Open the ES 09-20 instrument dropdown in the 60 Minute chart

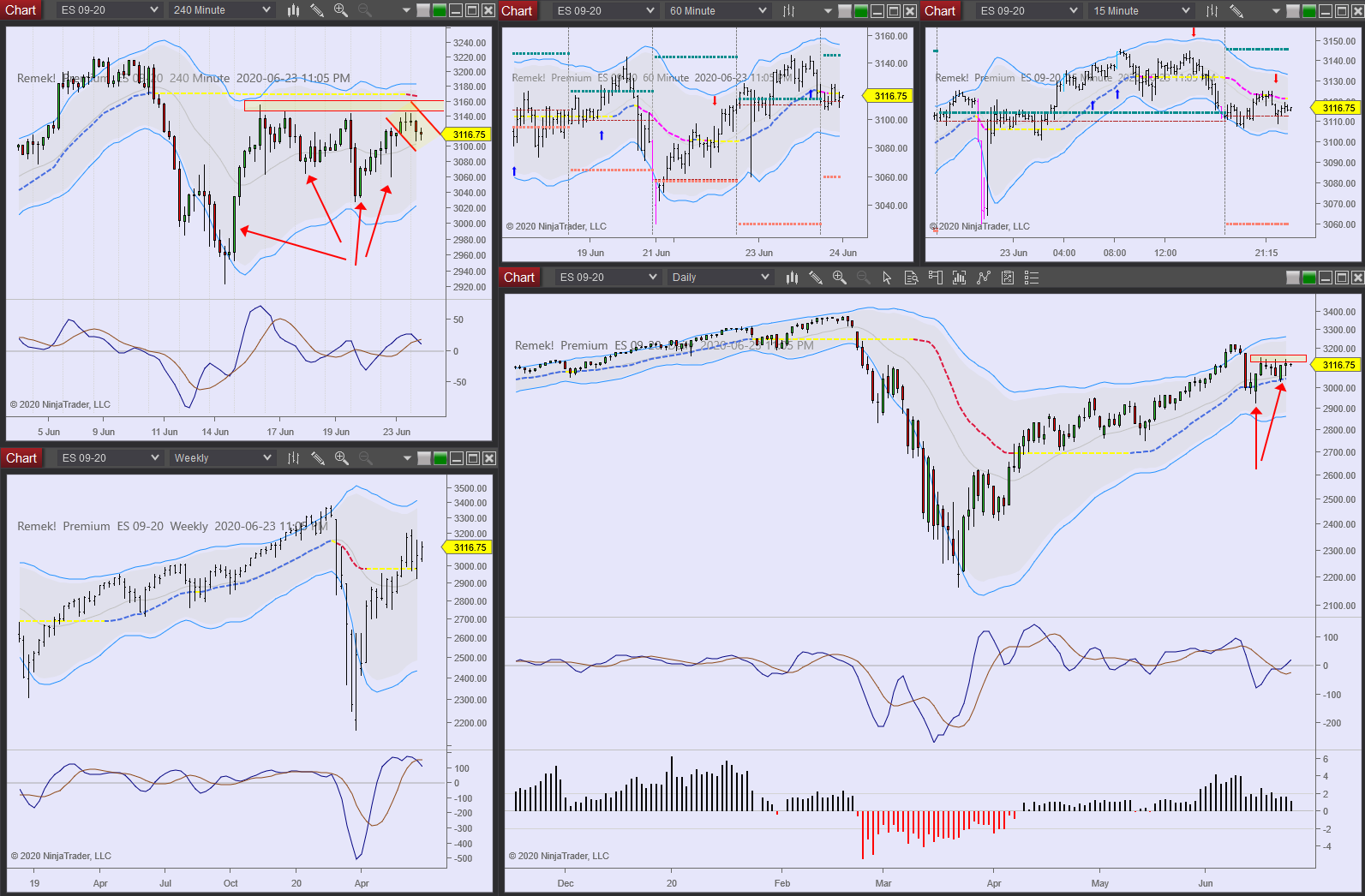(x=606, y=11)
